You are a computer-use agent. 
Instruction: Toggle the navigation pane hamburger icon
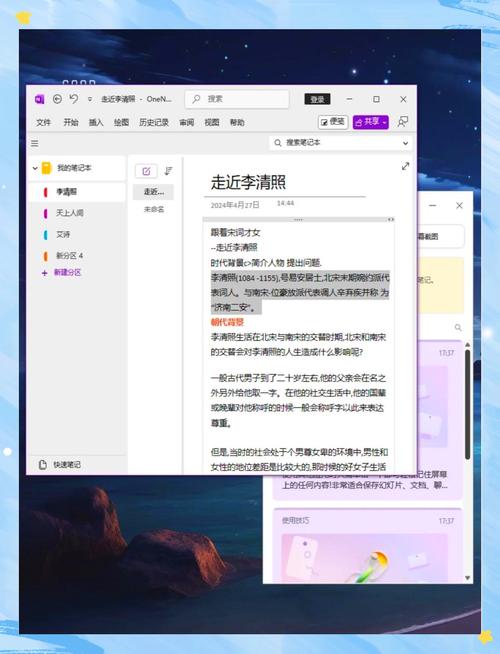(35, 143)
